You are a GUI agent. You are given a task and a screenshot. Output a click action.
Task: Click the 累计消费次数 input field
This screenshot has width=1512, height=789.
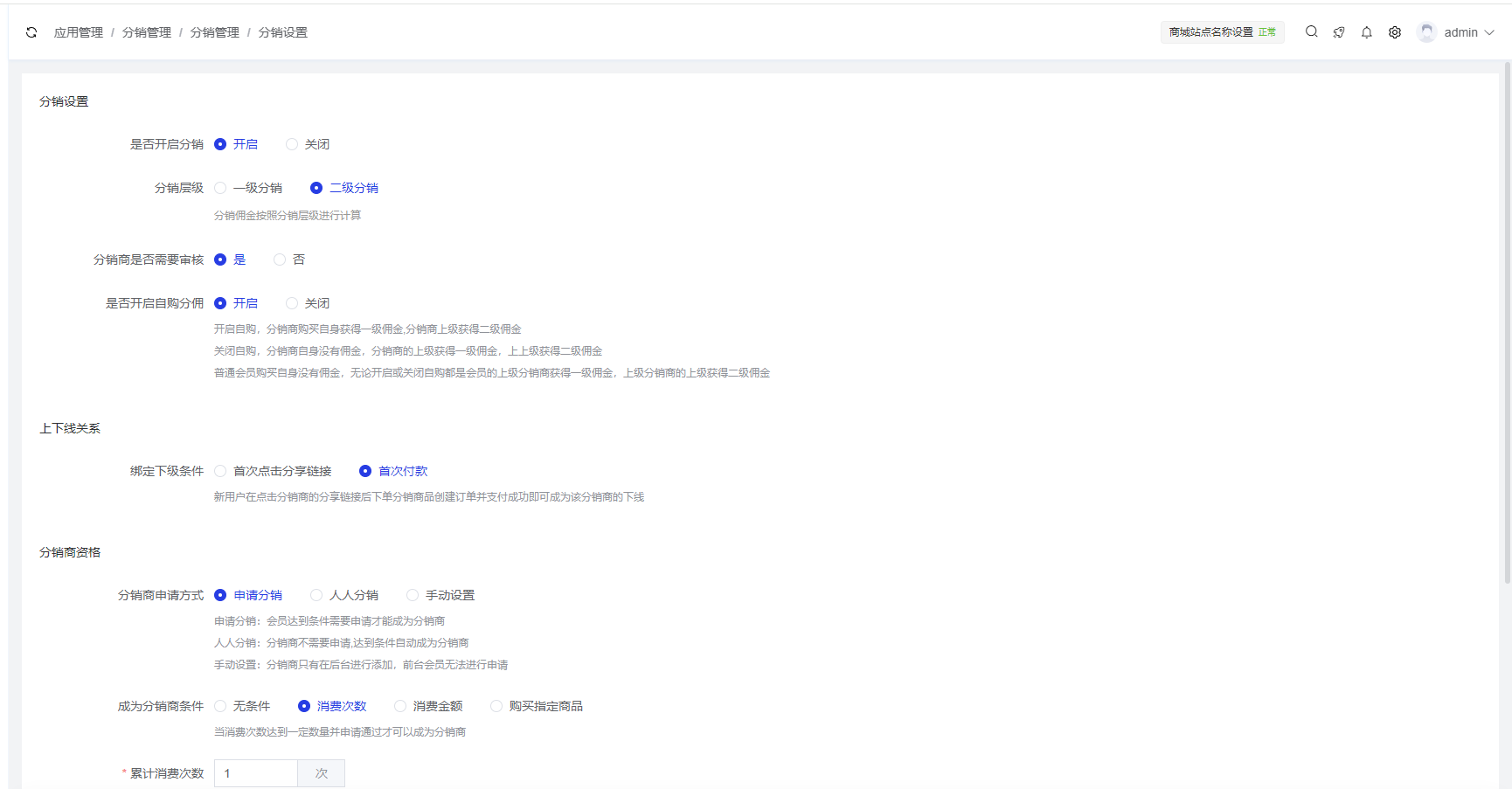pos(256,773)
